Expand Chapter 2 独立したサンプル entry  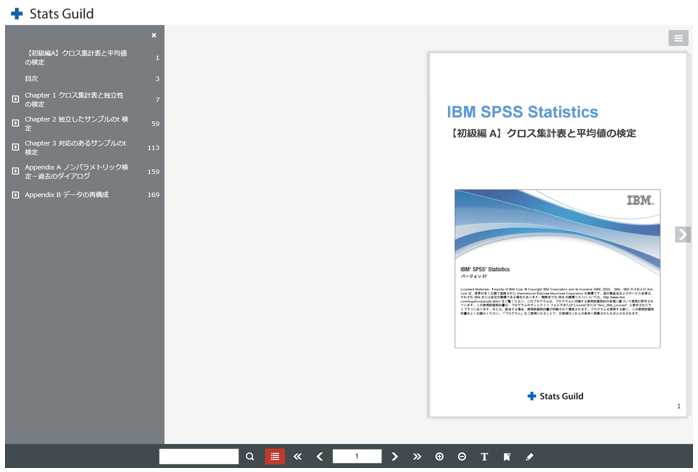tap(16, 123)
